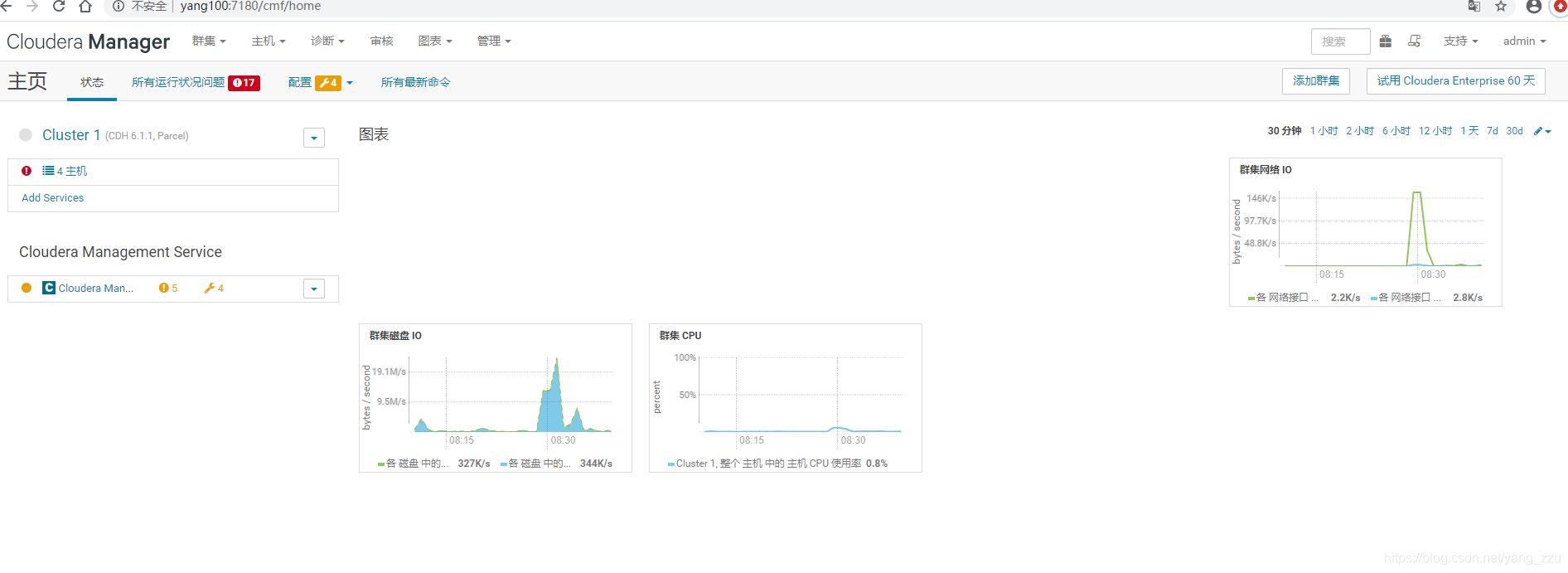Click the translate page icon
Image resolution: width=1568 pixels, height=573 pixels.
[1474, 6]
